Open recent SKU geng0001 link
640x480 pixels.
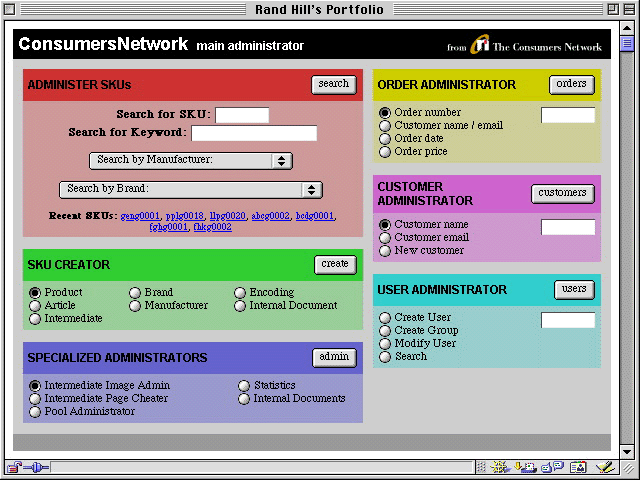140,216
